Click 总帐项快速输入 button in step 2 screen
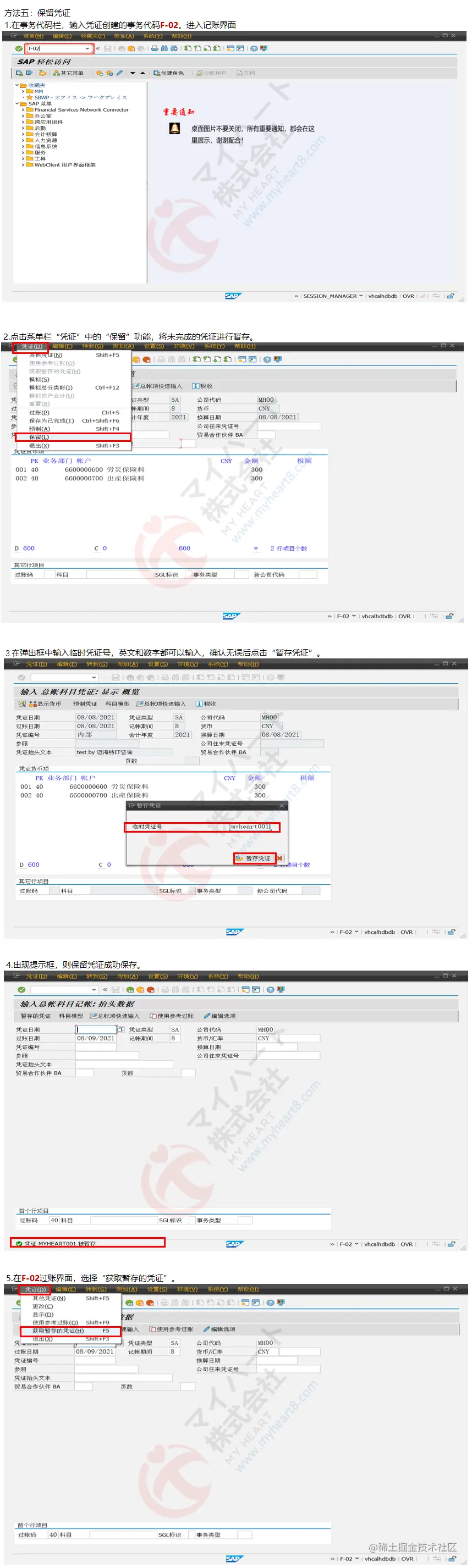The image size is (472, 1568). point(158,386)
